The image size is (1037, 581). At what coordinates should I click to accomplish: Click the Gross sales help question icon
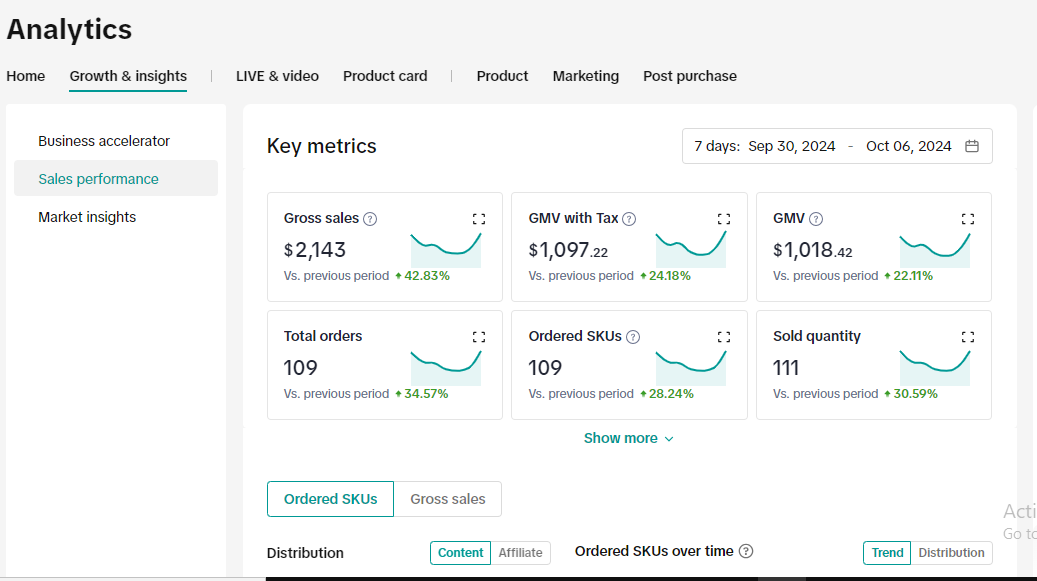[370, 219]
